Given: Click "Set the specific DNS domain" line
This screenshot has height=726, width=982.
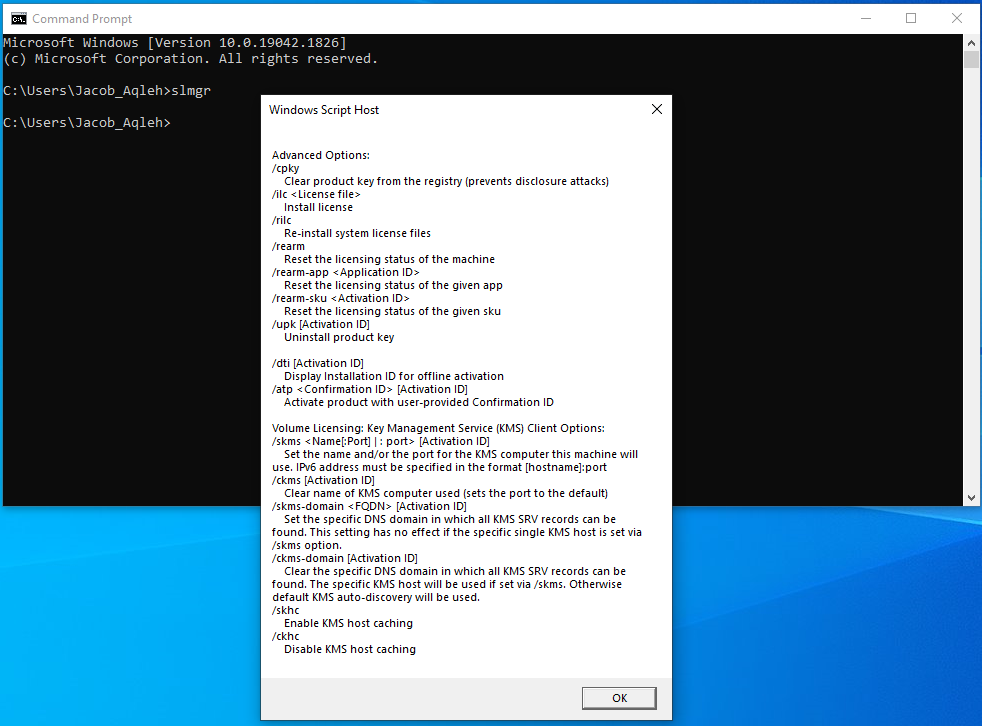Looking at the screenshot, I should pyautogui.click(x=450, y=519).
